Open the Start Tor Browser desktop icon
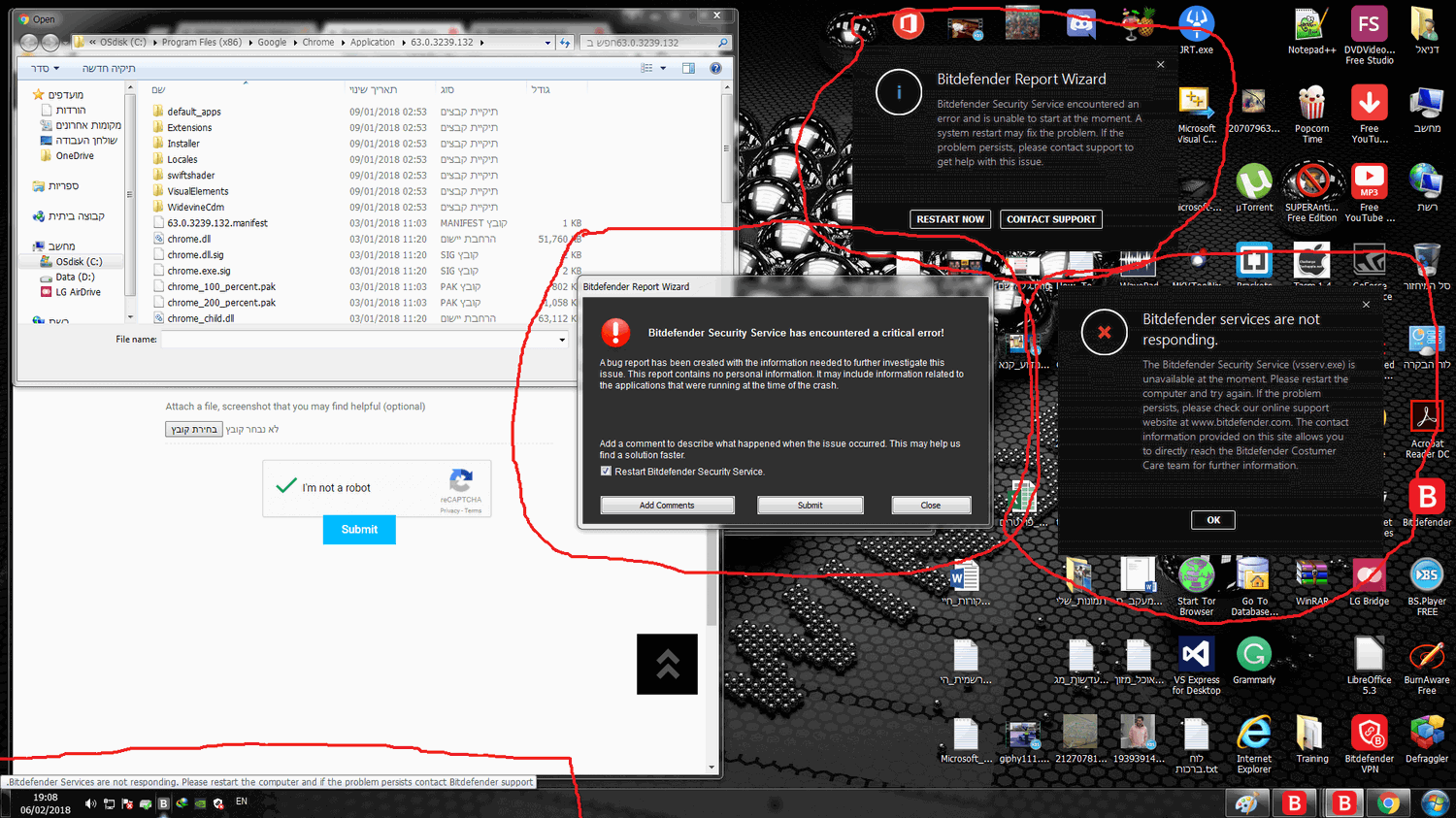The image size is (1456, 818). click(x=1196, y=587)
